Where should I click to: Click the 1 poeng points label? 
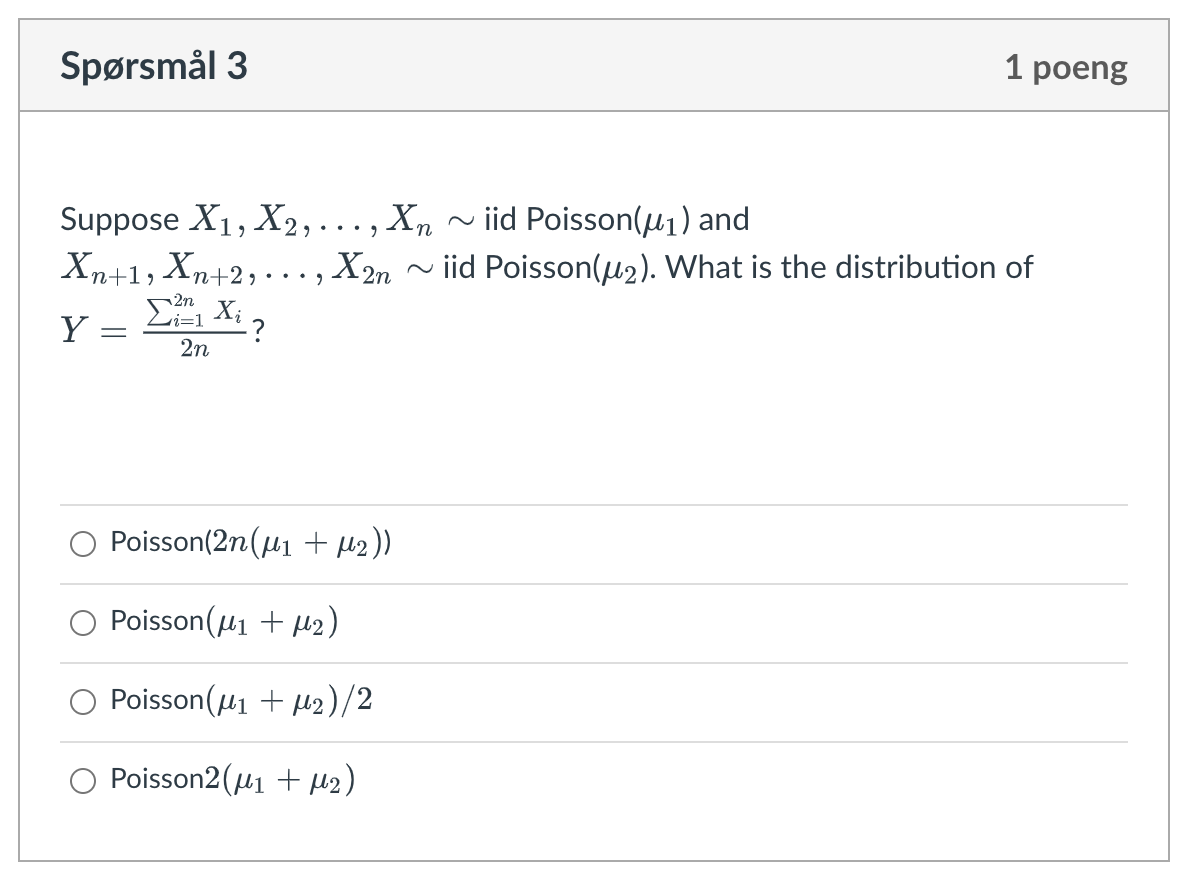(x=1066, y=67)
